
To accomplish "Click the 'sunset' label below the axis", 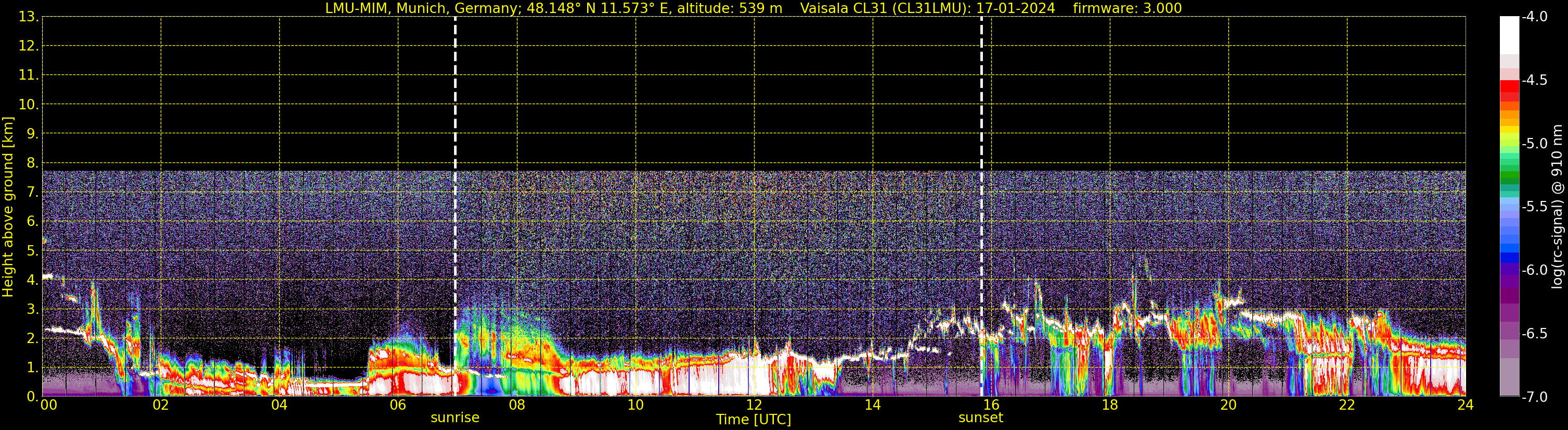I will [x=981, y=418].
